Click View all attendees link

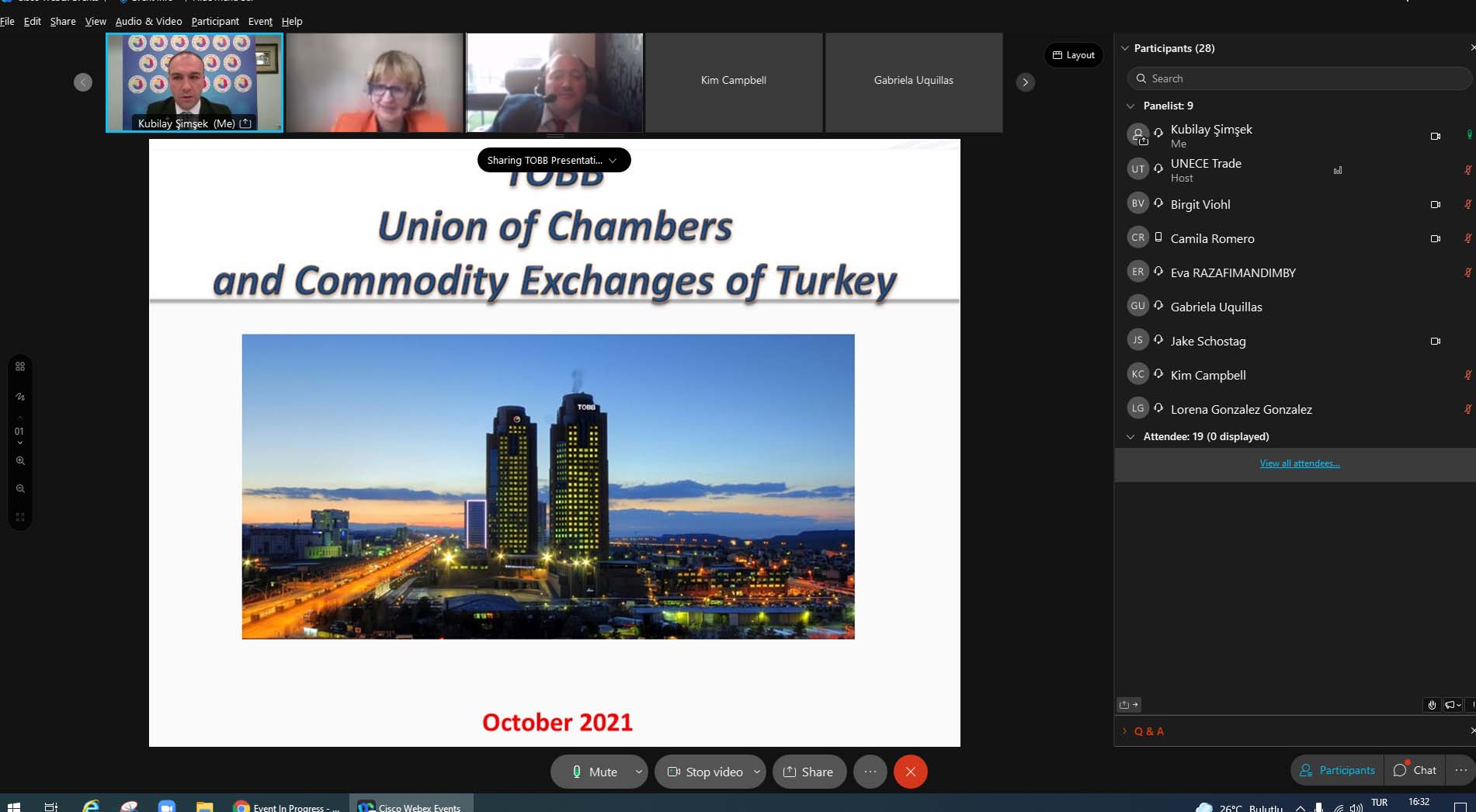(x=1300, y=463)
